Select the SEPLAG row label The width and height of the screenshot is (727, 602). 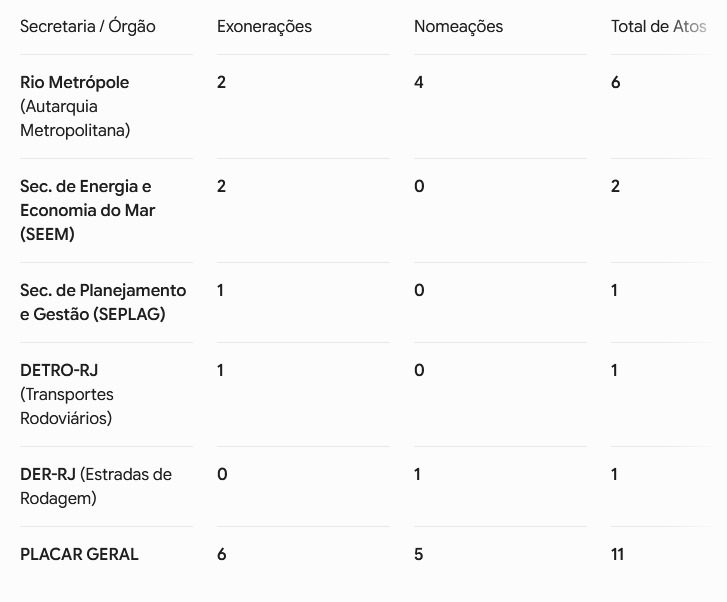point(103,302)
